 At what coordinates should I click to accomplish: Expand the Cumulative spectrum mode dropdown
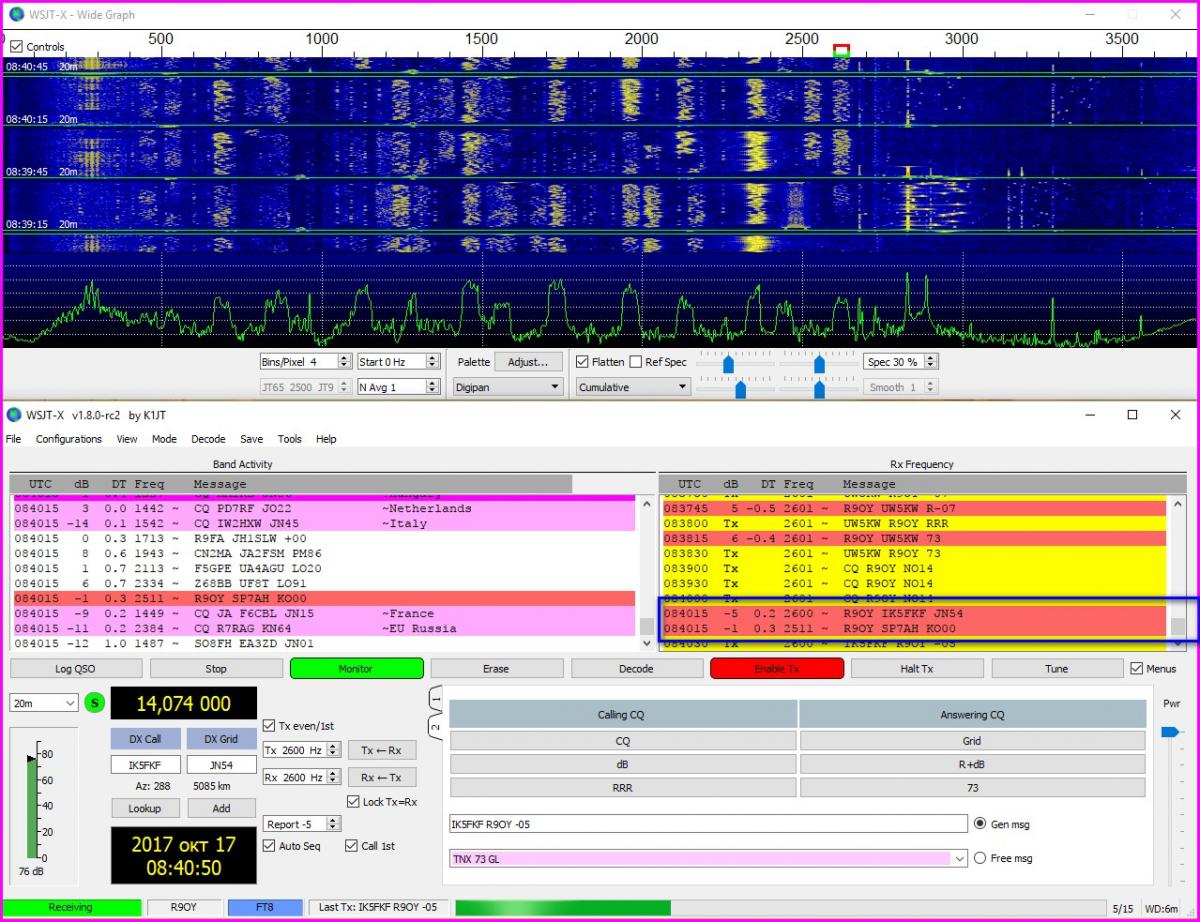633,387
